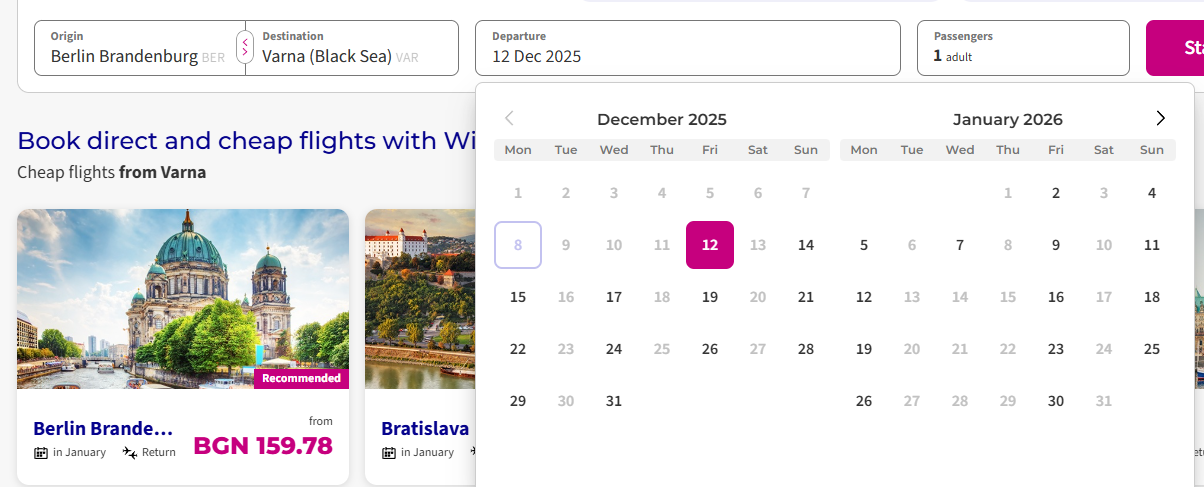Pick the highlighted 12 December date
Viewport: 1204px width, 487px height.
click(710, 245)
